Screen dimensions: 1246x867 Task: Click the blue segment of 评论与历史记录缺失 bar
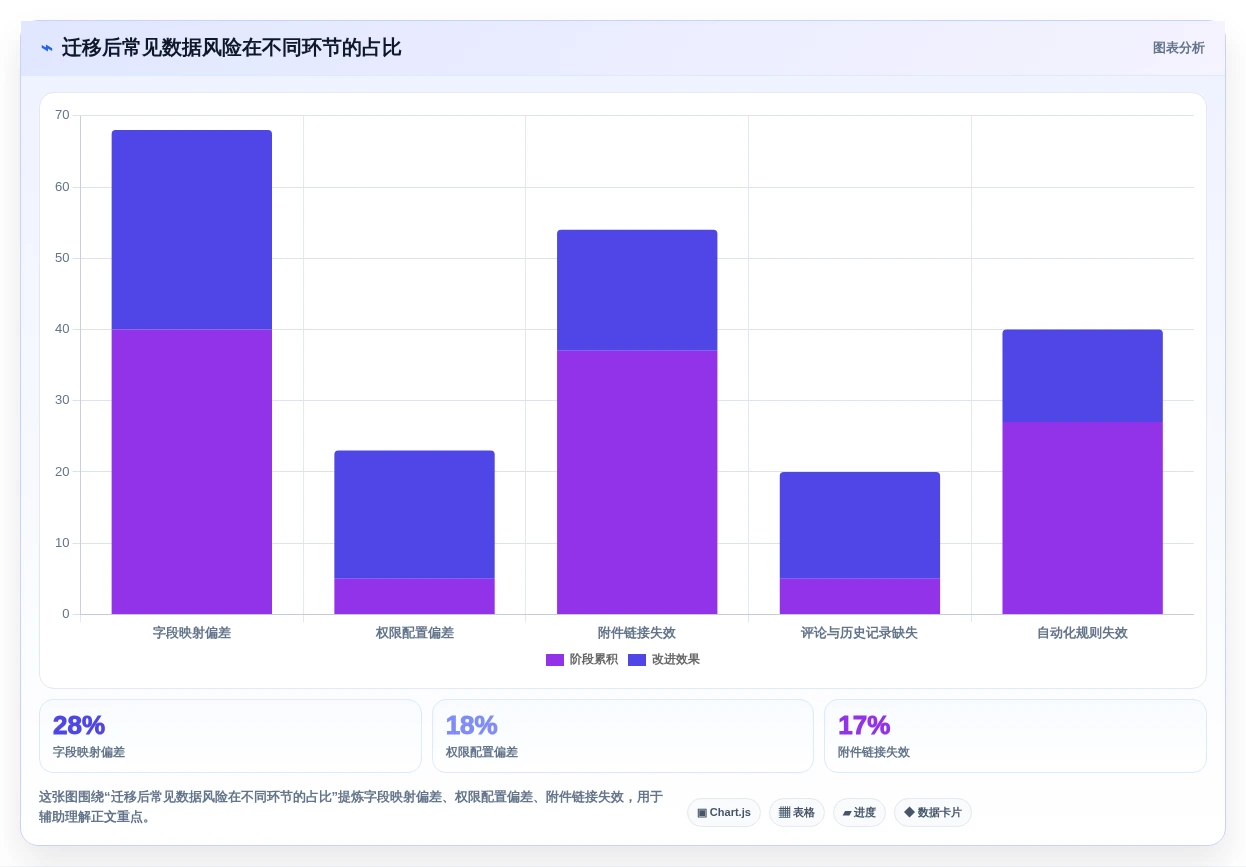pos(860,525)
